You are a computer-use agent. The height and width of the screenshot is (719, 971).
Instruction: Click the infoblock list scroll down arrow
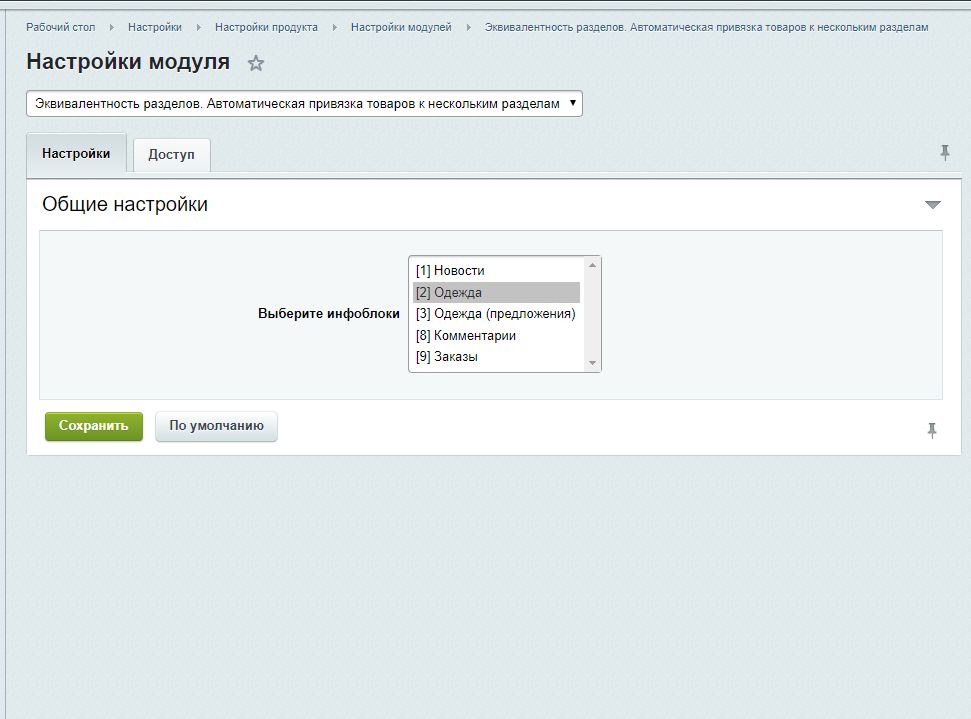[592, 363]
